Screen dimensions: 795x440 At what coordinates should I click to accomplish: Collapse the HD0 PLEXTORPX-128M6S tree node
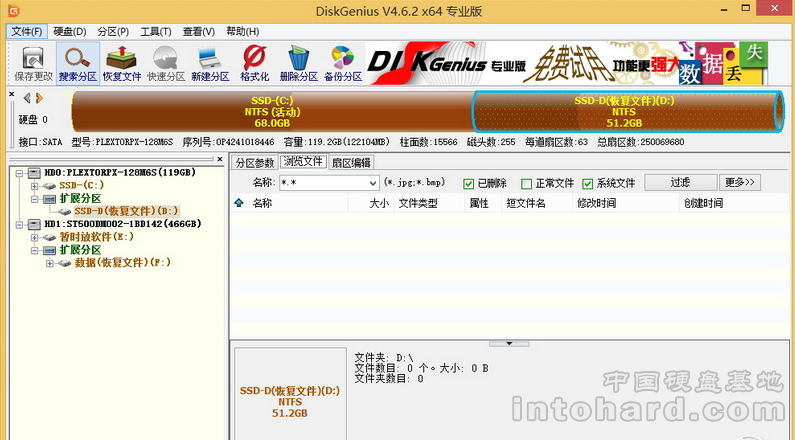[19, 173]
